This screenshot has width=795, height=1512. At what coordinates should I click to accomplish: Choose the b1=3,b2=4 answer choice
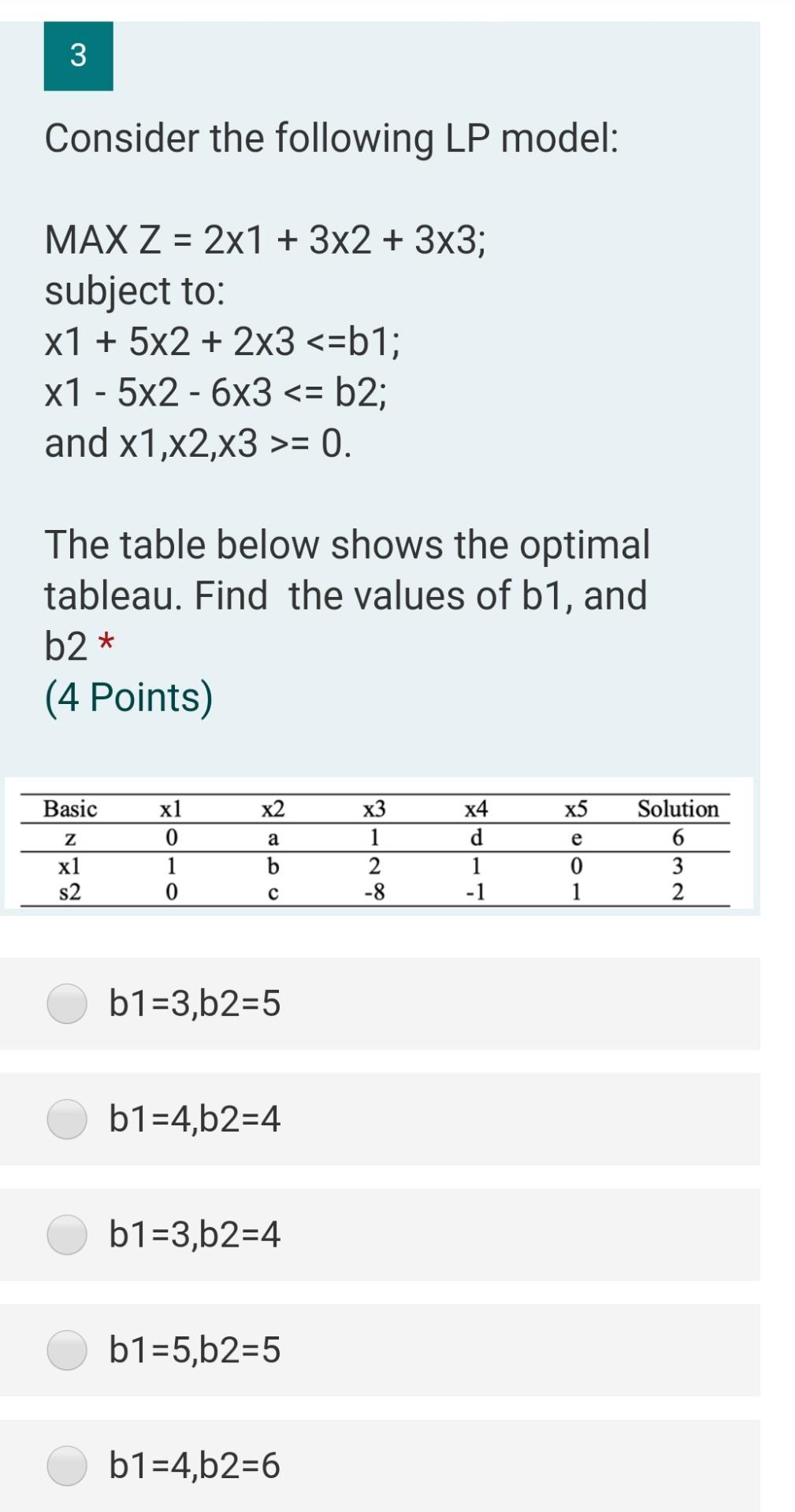(194, 1235)
